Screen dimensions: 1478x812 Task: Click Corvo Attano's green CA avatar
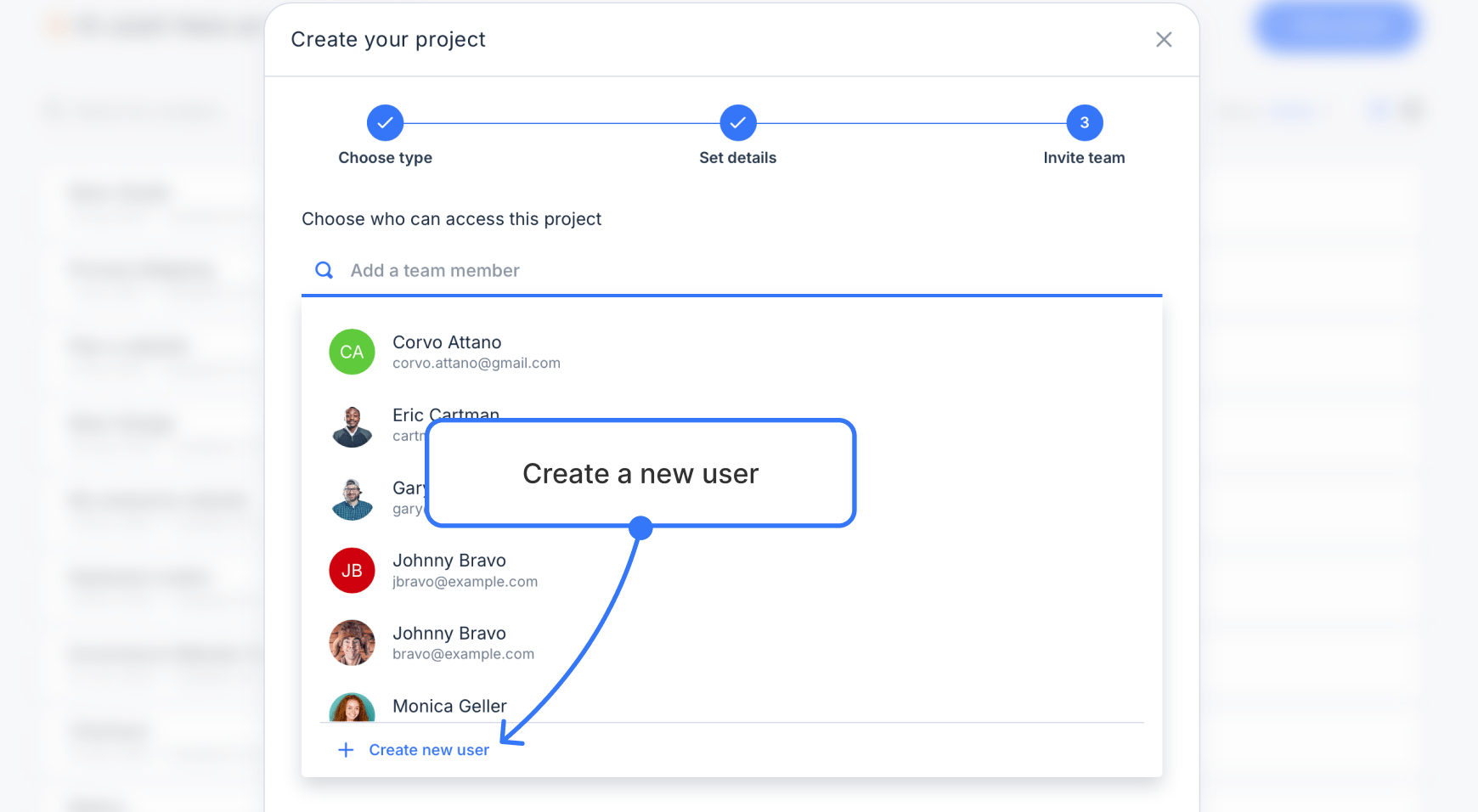352,352
